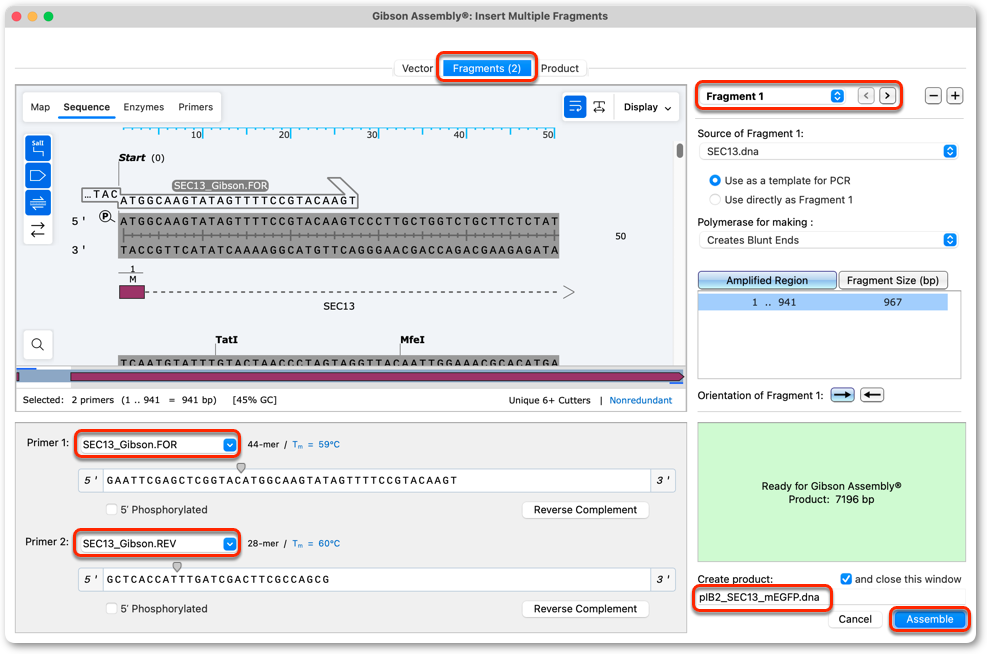Click the sequence view vertical scrollbar
Image resolution: width=987 pixels, height=654 pixels.
coord(680,150)
